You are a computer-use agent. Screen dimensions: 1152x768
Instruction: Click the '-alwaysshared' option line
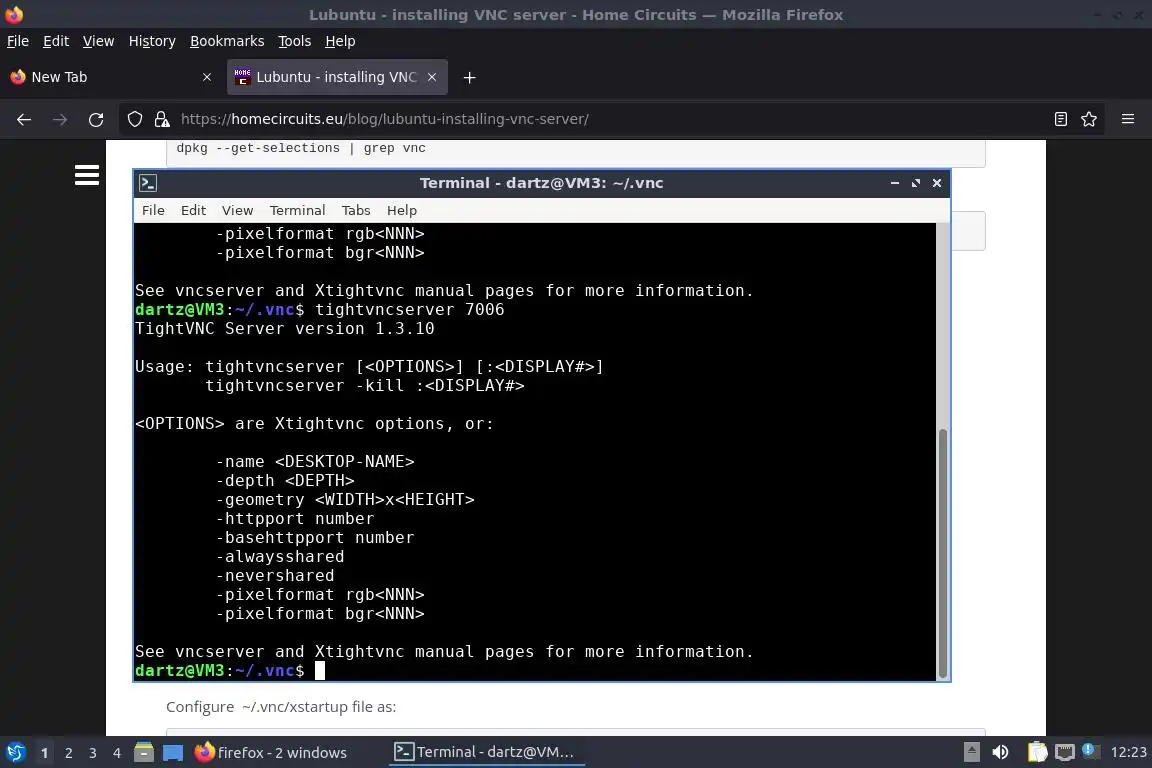coord(279,556)
